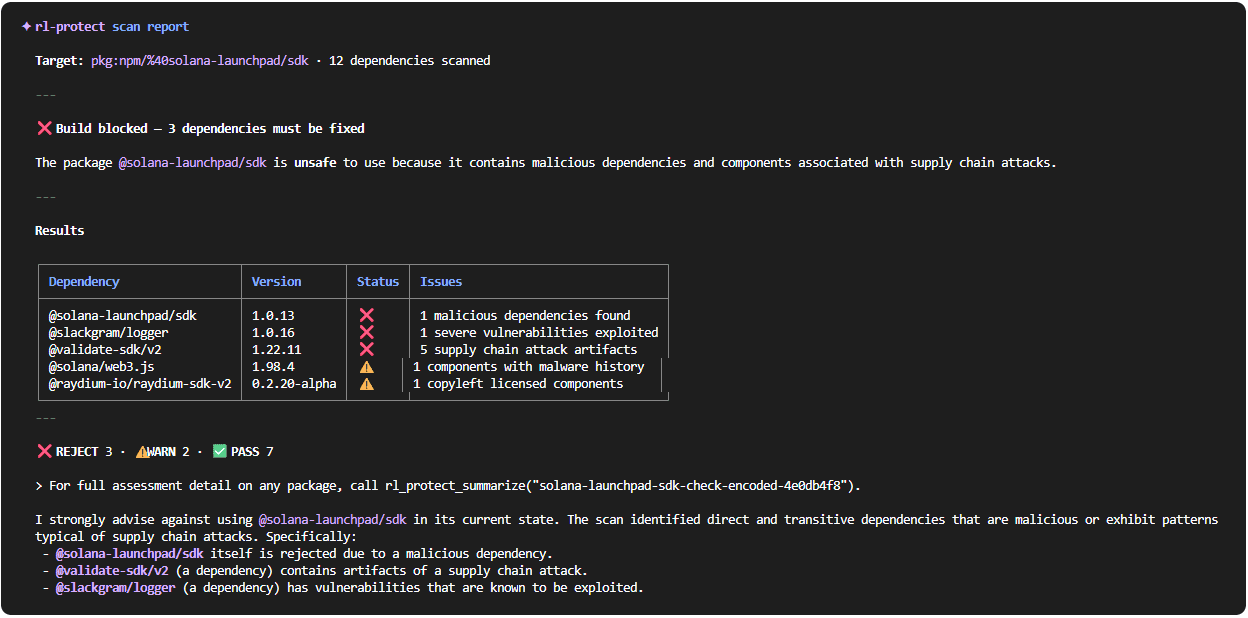Image resolution: width=1248 pixels, height=618 pixels.
Task: Click the red X status for @slackgram/logger row
Action: (x=367, y=332)
